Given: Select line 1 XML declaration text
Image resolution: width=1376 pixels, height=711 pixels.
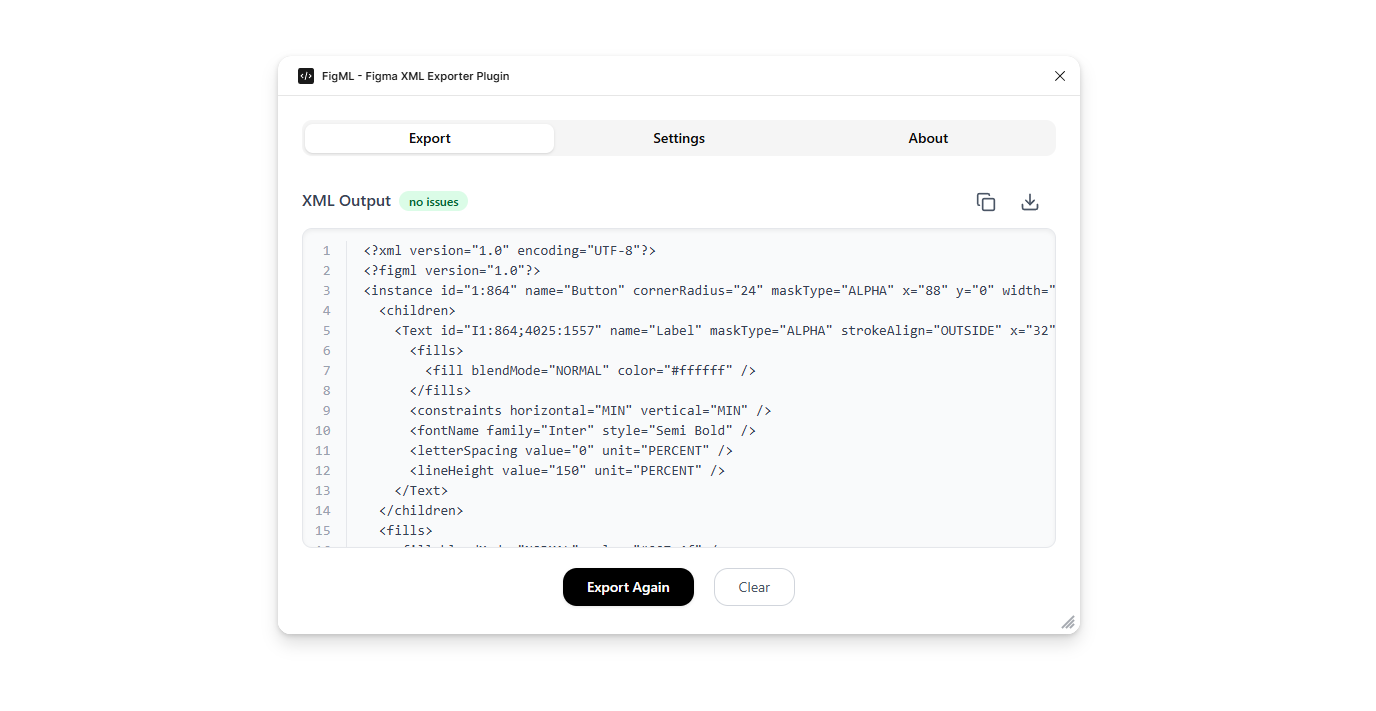Looking at the screenshot, I should (508, 250).
